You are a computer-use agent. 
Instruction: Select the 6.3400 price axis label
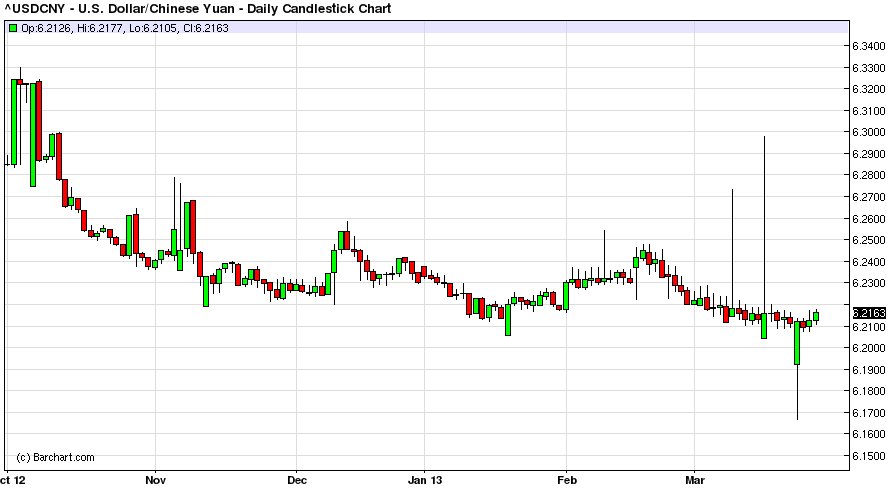tap(869, 46)
